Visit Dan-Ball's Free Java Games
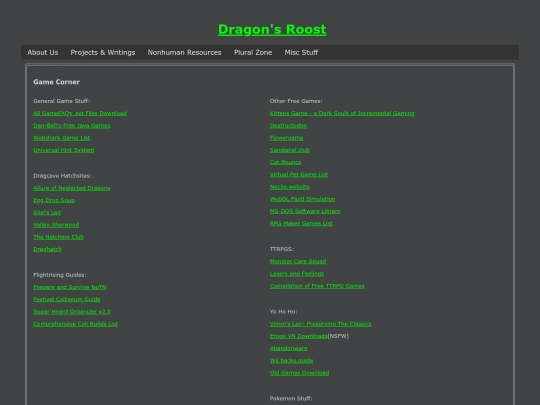 point(72,126)
